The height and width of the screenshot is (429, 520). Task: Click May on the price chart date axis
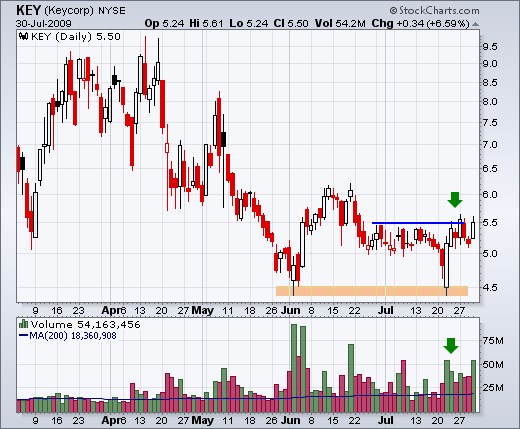203,310
